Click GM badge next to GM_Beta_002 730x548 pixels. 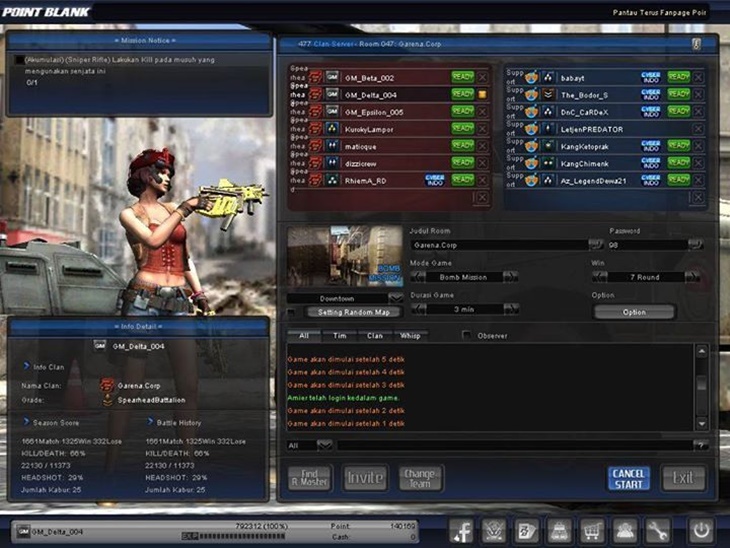point(332,77)
